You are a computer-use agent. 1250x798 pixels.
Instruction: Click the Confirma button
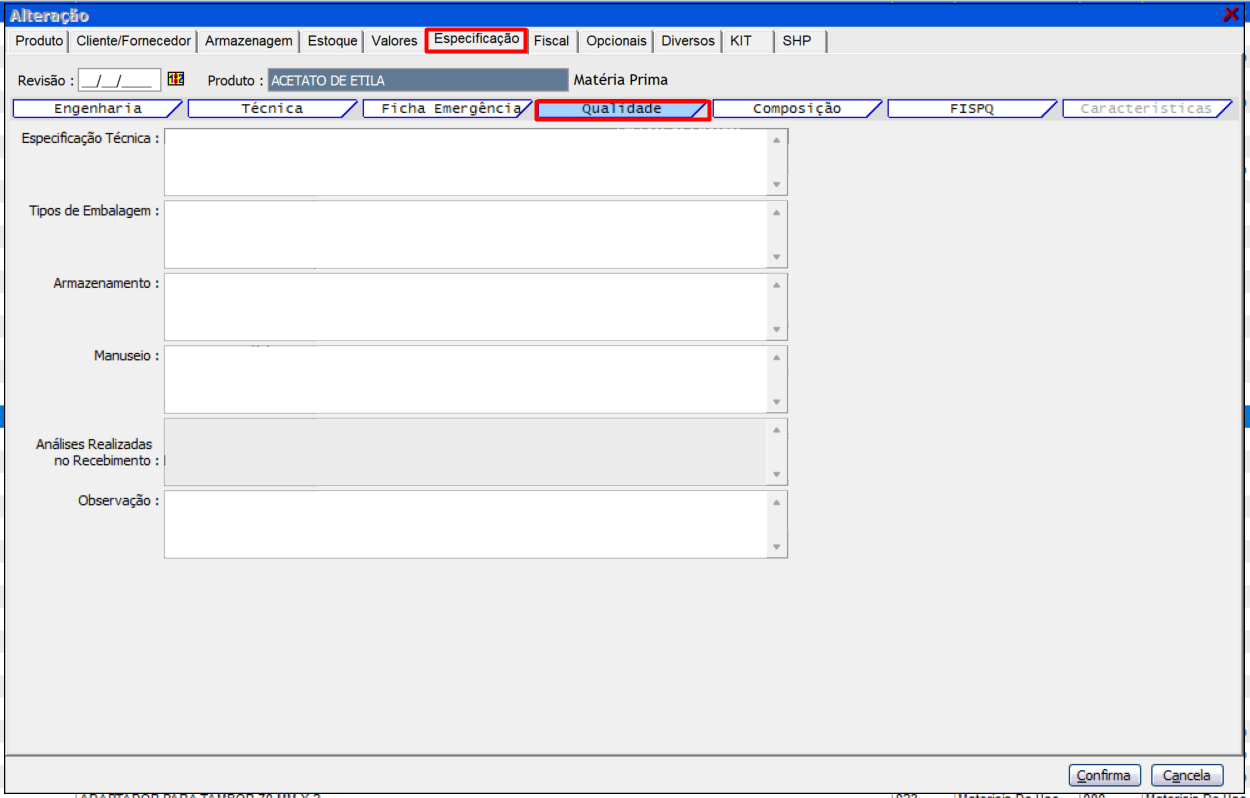[x=1104, y=775]
